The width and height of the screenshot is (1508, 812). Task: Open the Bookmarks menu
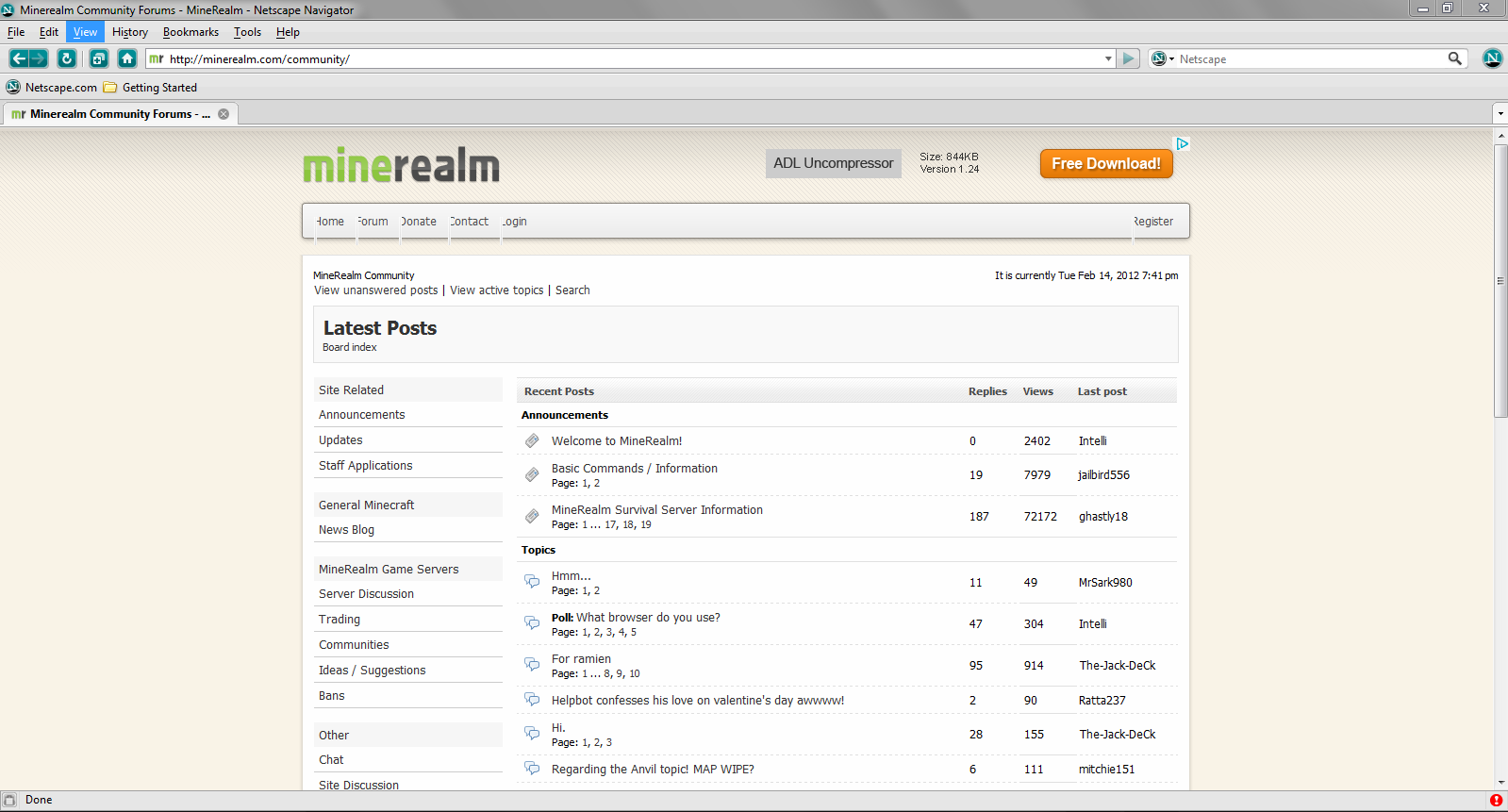pyautogui.click(x=191, y=32)
